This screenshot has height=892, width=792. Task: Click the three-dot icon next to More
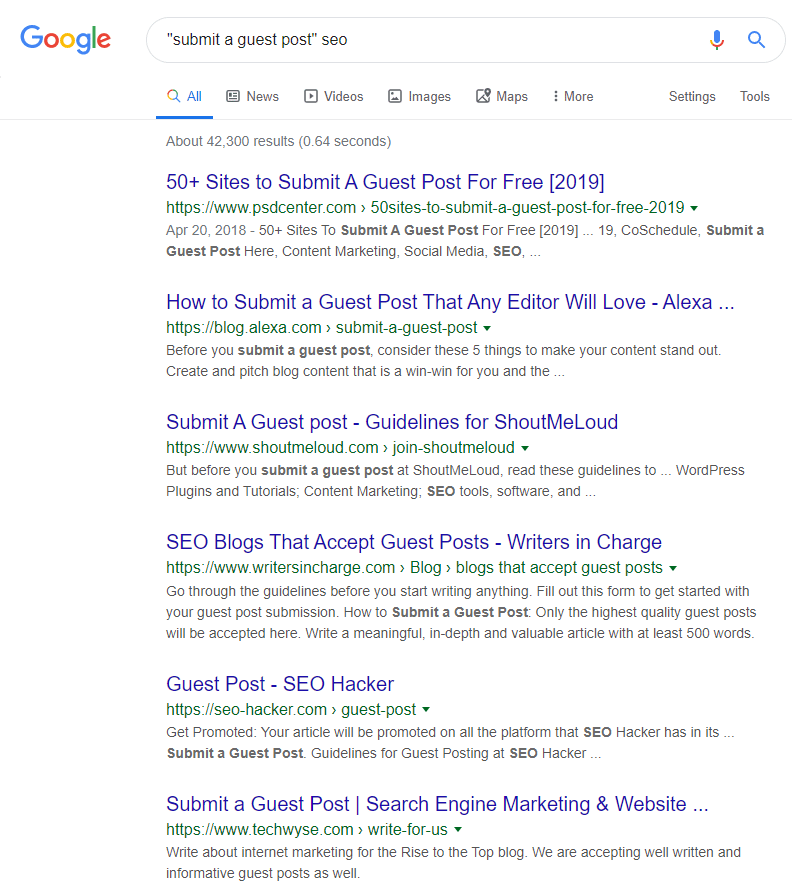pos(558,95)
